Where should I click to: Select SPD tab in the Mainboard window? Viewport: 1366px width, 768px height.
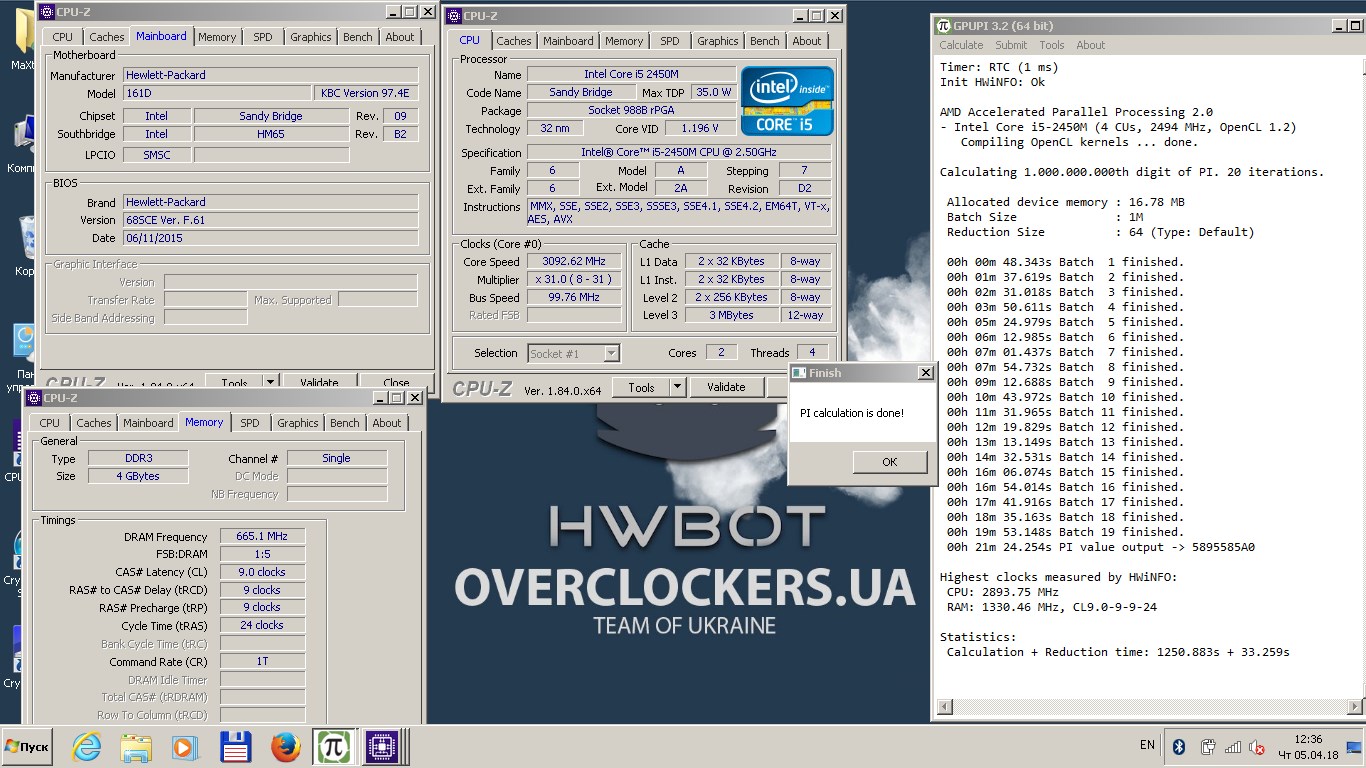[263, 37]
